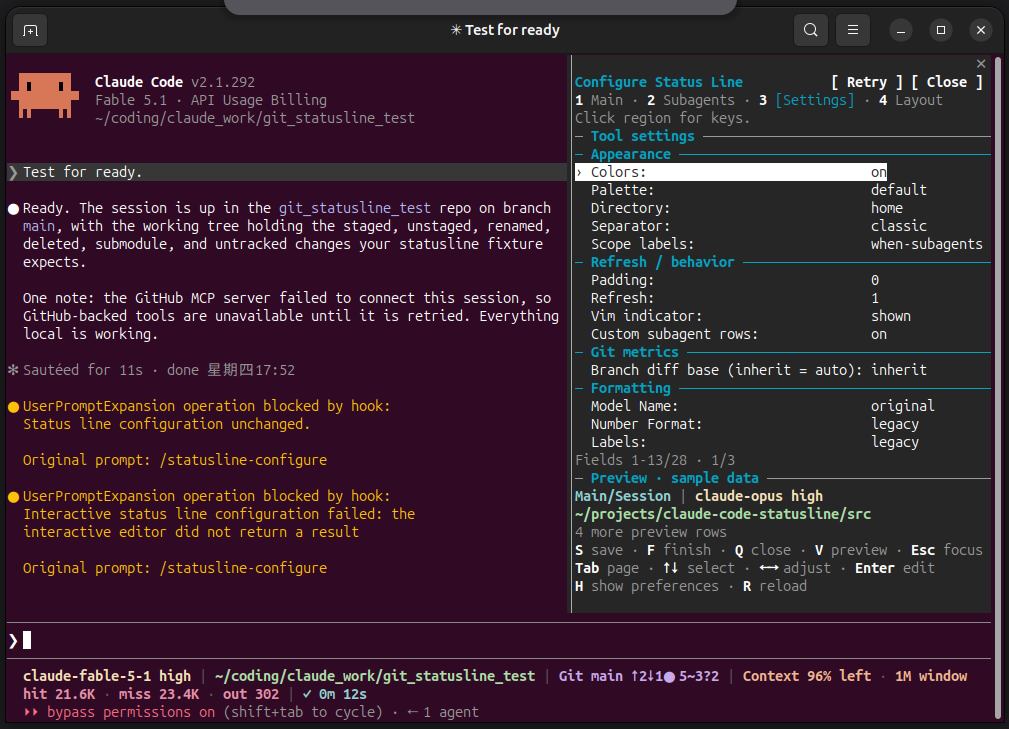This screenshot has height=729, width=1009.
Task: Switch to the 4 Layout tab
Action: (911, 100)
